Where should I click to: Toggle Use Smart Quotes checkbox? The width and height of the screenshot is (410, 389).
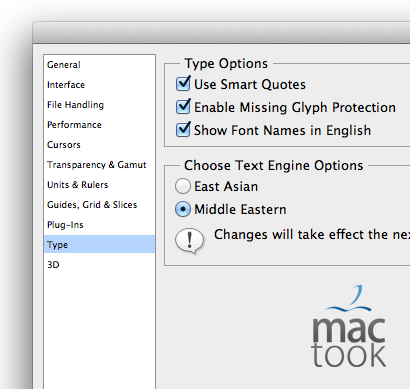pyautogui.click(x=183, y=83)
